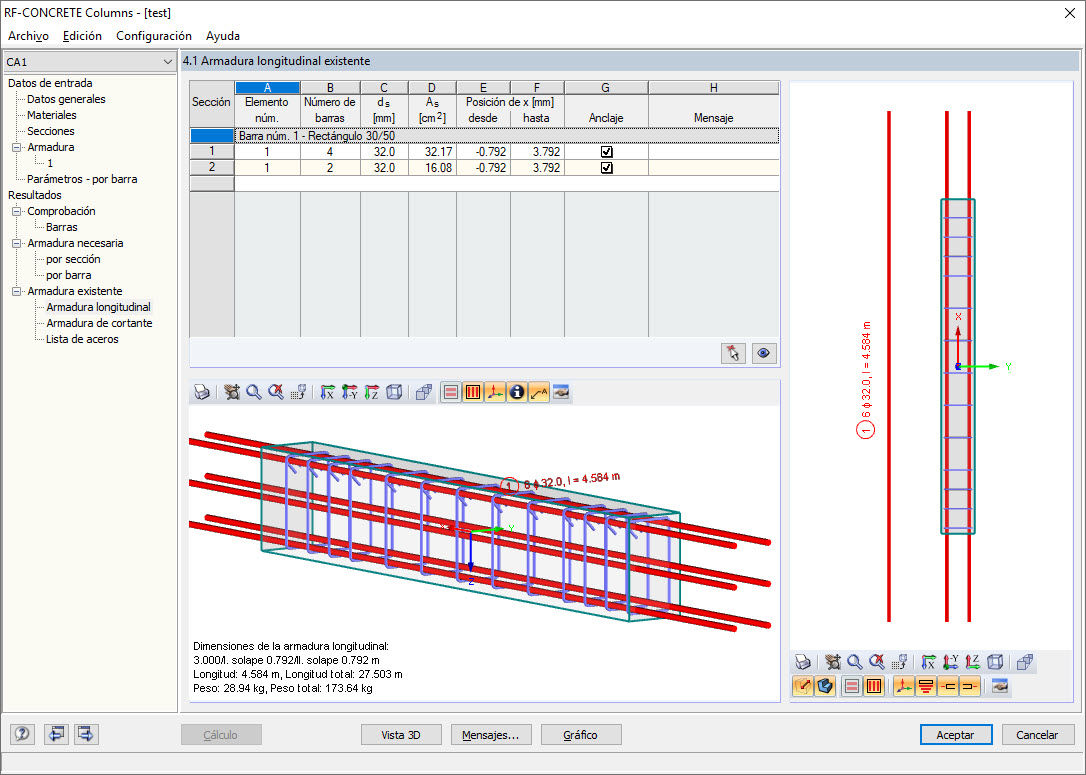Click the Gráfico button
This screenshot has width=1086, height=775.
580,735
